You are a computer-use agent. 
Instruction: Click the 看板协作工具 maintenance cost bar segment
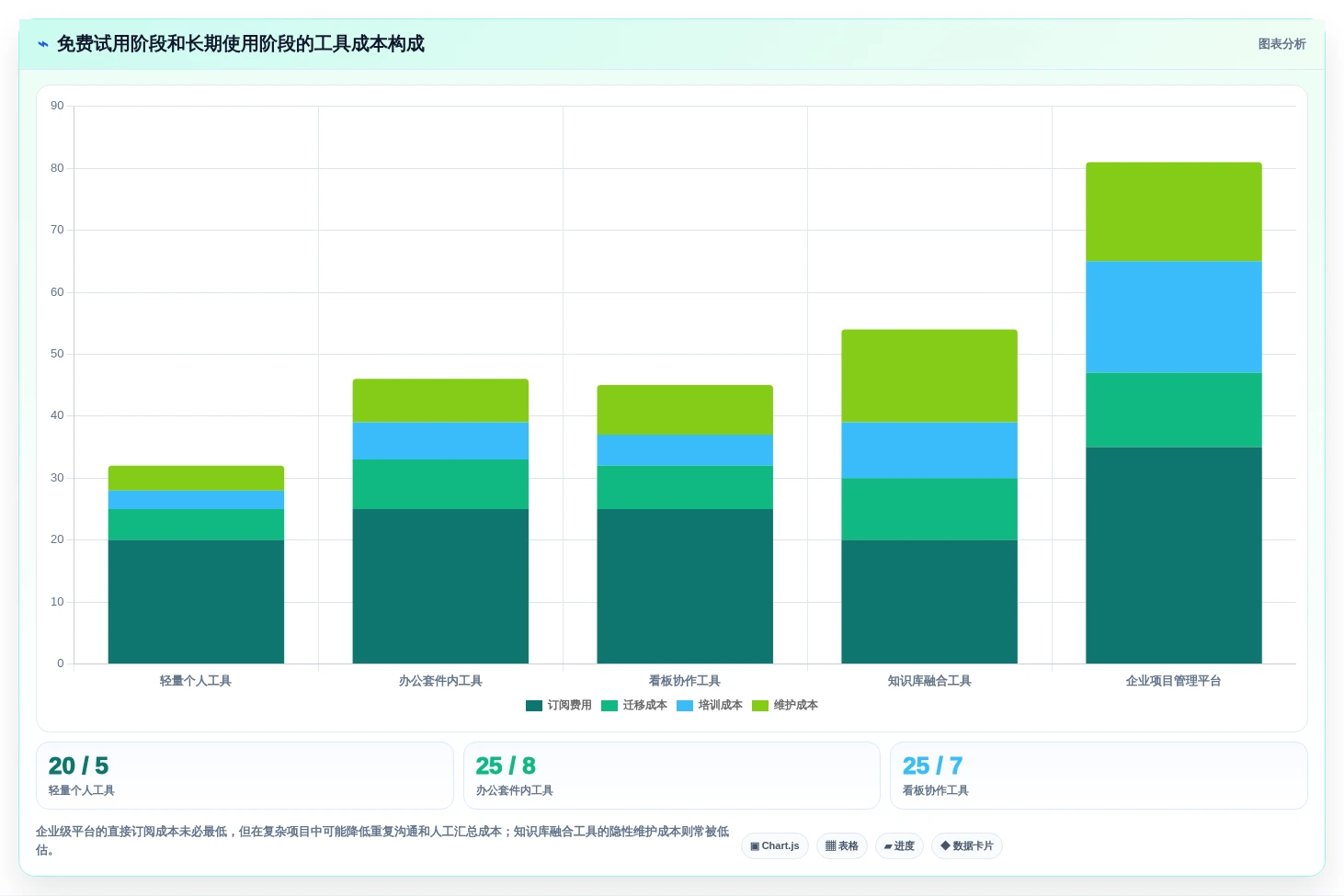pos(685,410)
